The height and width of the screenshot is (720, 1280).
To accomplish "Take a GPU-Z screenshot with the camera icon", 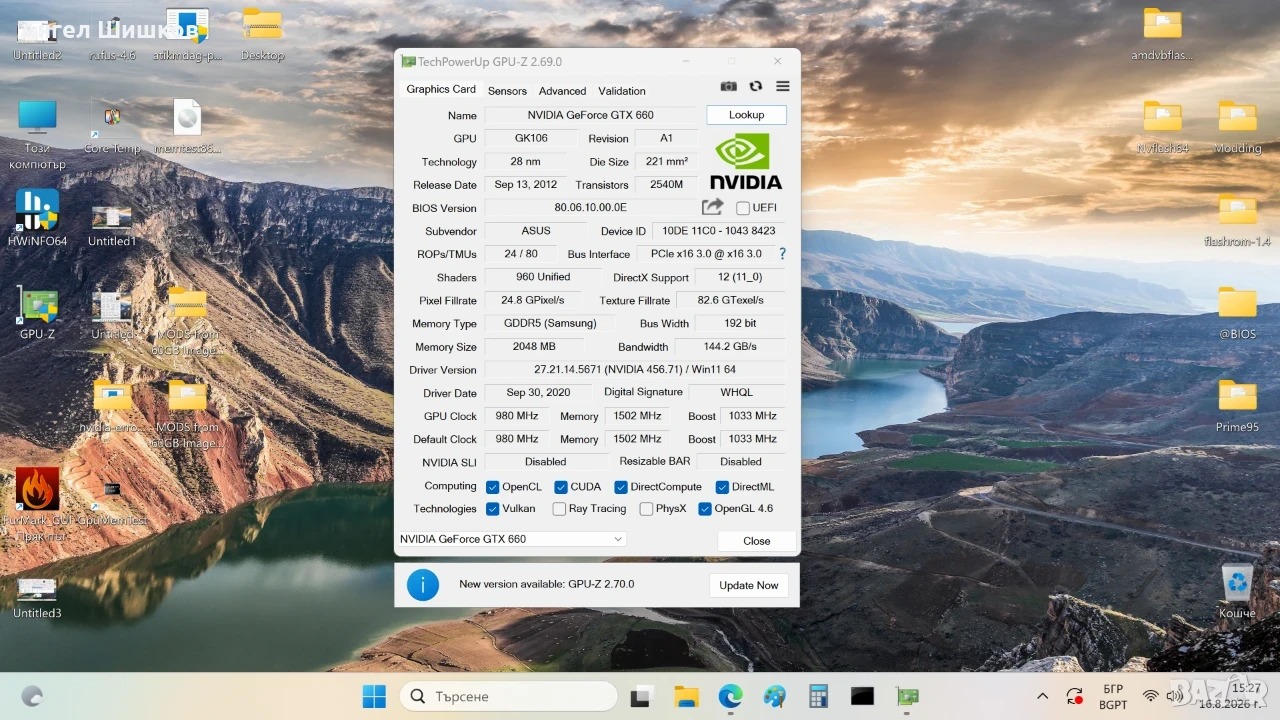I will tap(729, 87).
